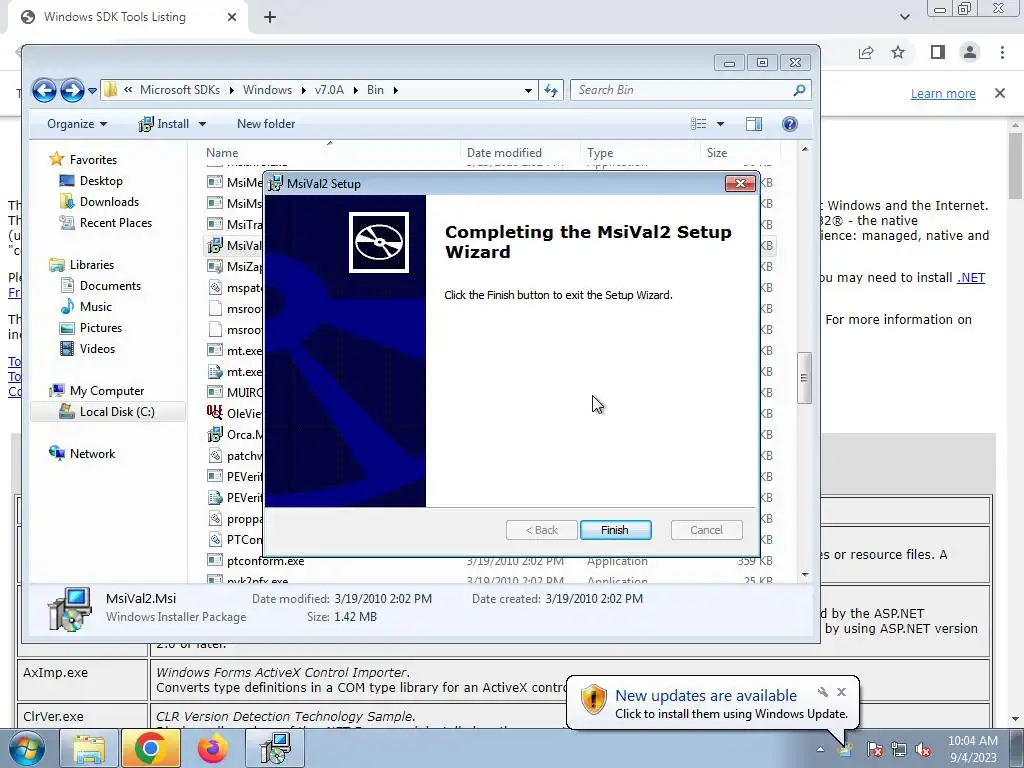This screenshot has height=768, width=1024.
Task: Click the .NET link on webpage
Action: pyautogui.click(x=971, y=278)
